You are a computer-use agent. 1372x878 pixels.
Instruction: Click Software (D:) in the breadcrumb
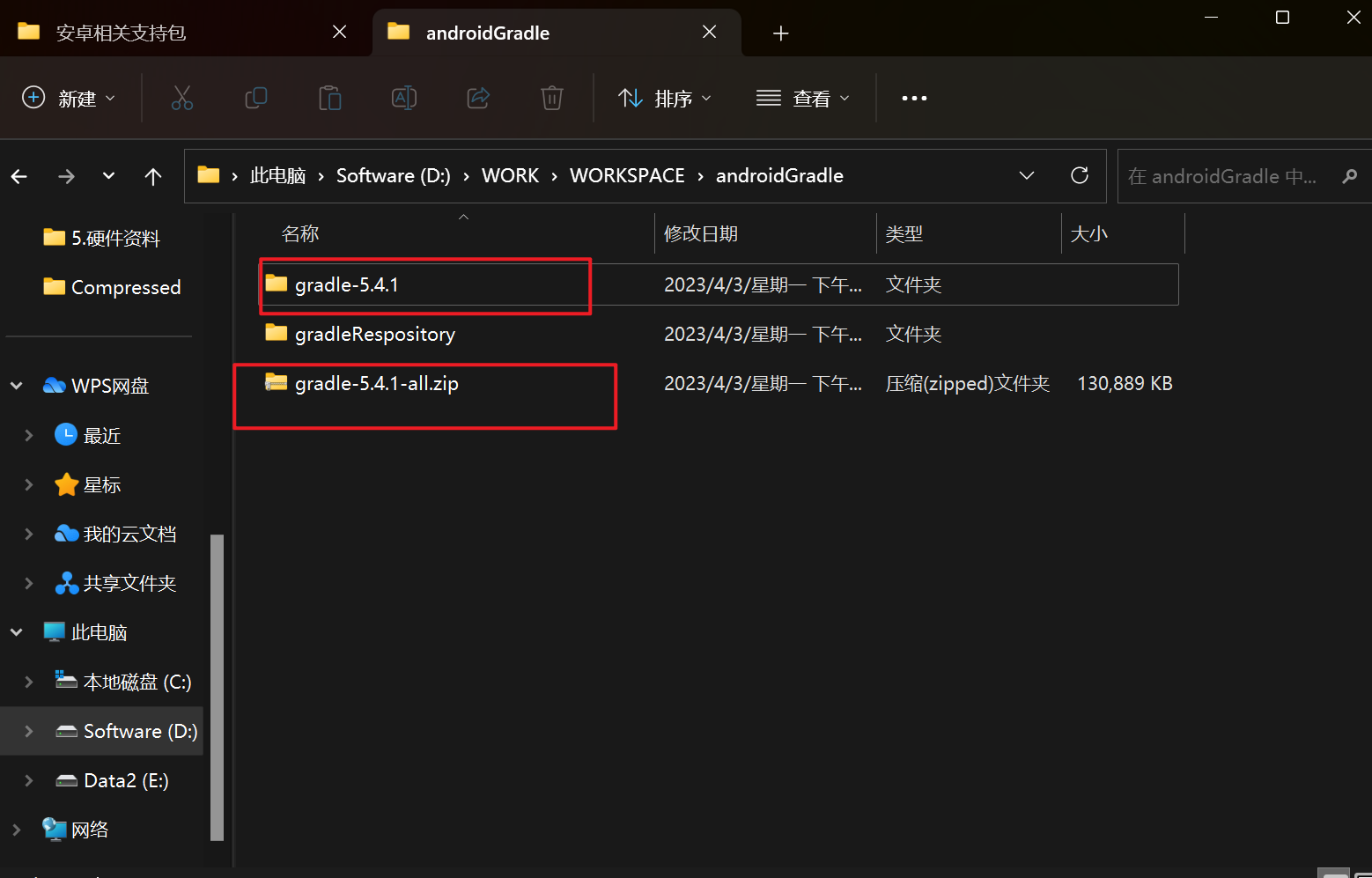(393, 175)
